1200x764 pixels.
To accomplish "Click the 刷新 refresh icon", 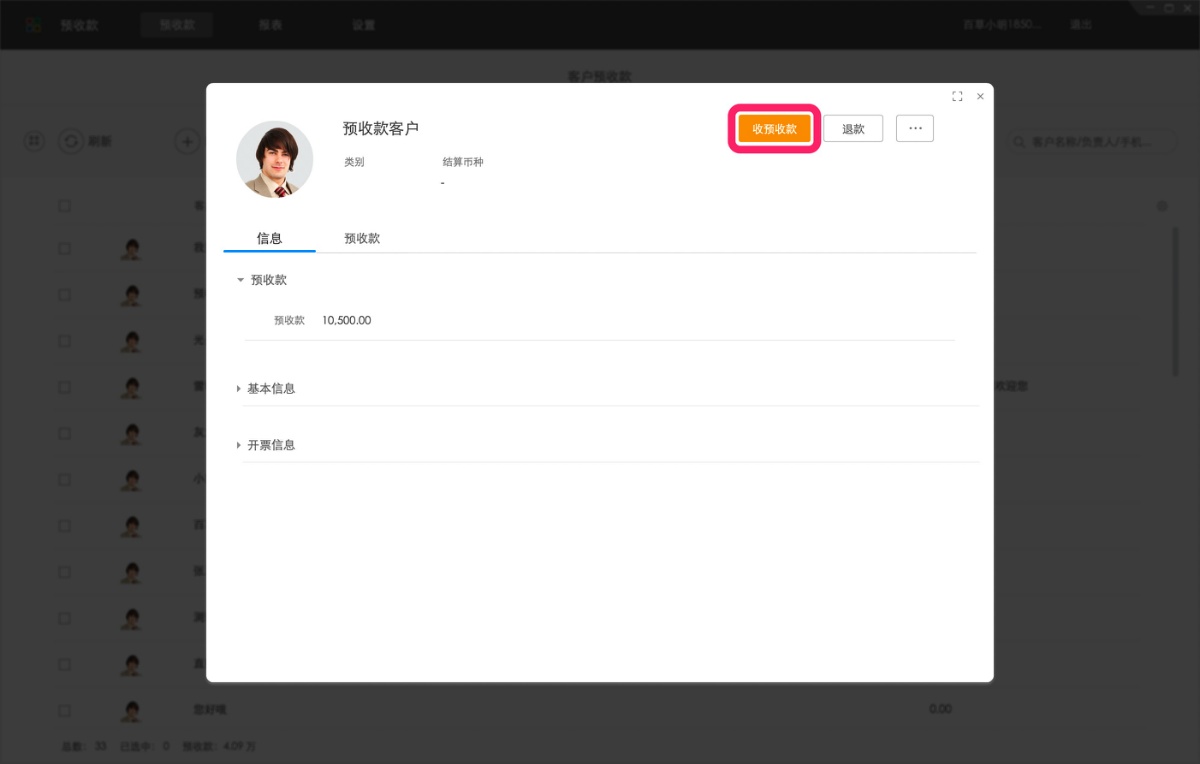I will coord(70,142).
